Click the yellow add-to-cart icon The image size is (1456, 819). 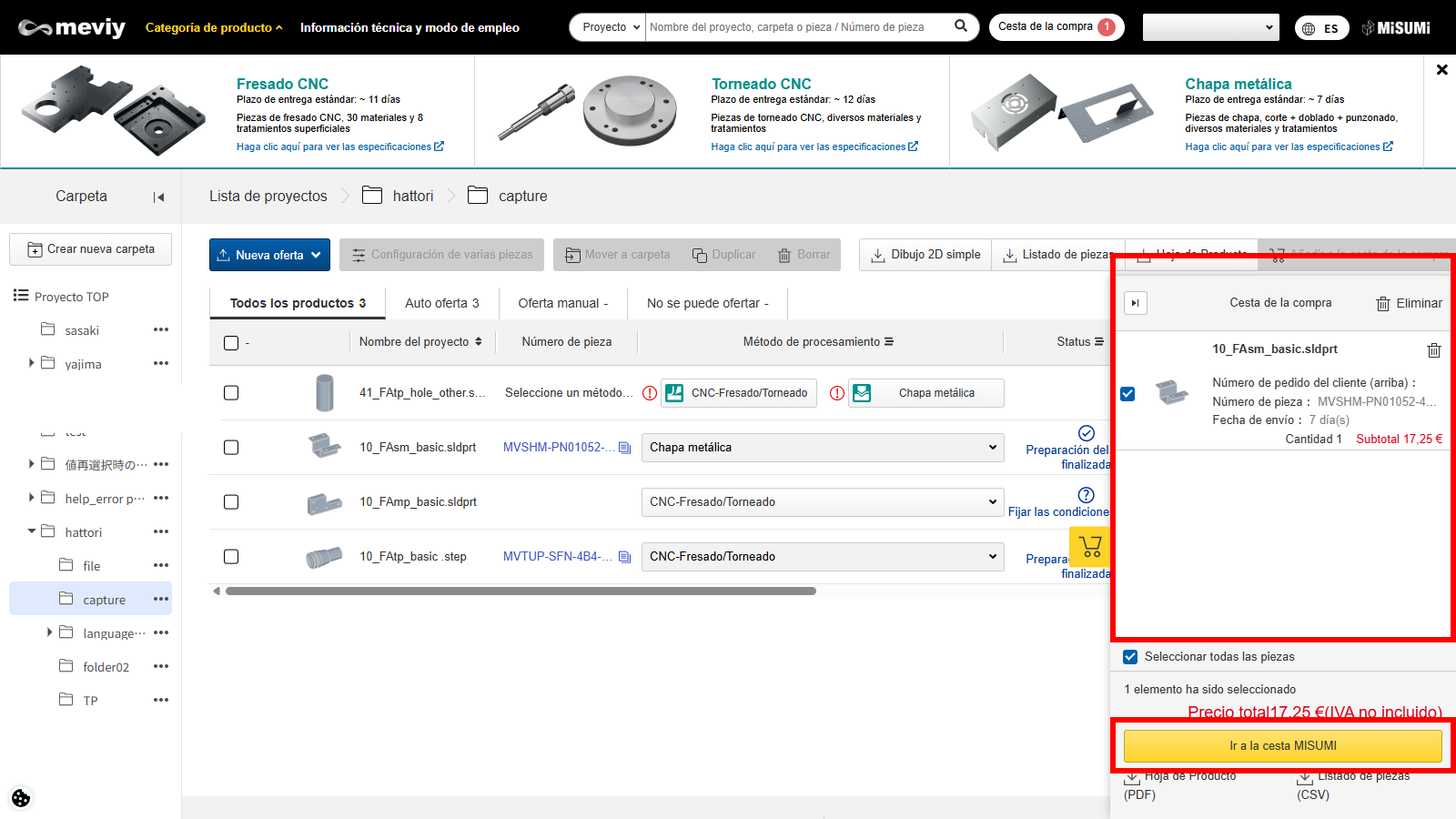pos(1090,546)
